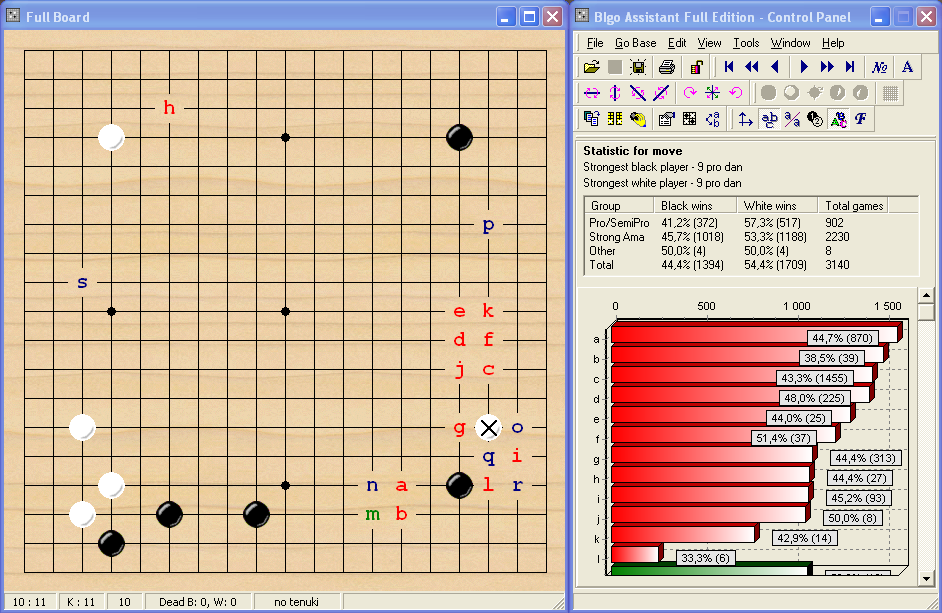Open the properties sheet icon

[666, 119]
